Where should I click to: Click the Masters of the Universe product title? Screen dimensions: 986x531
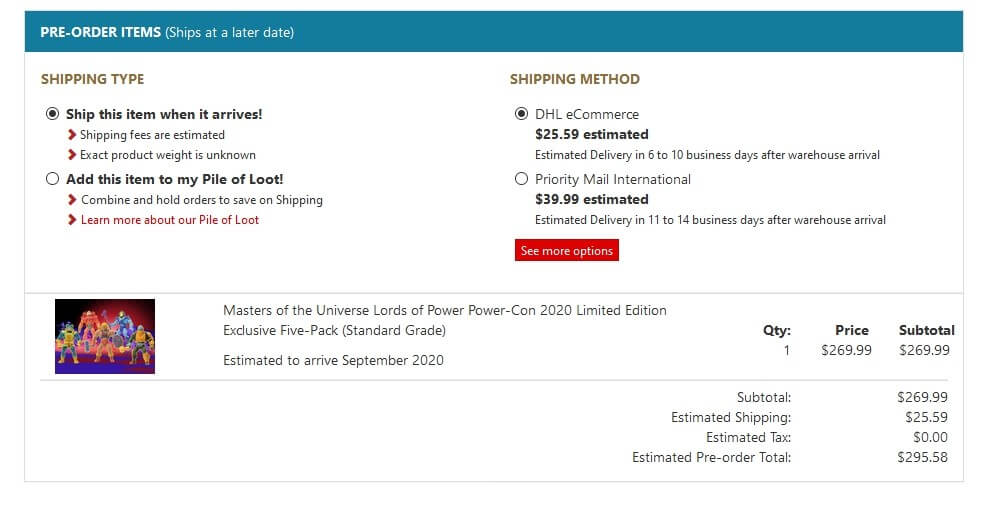(x=445, y=320)
